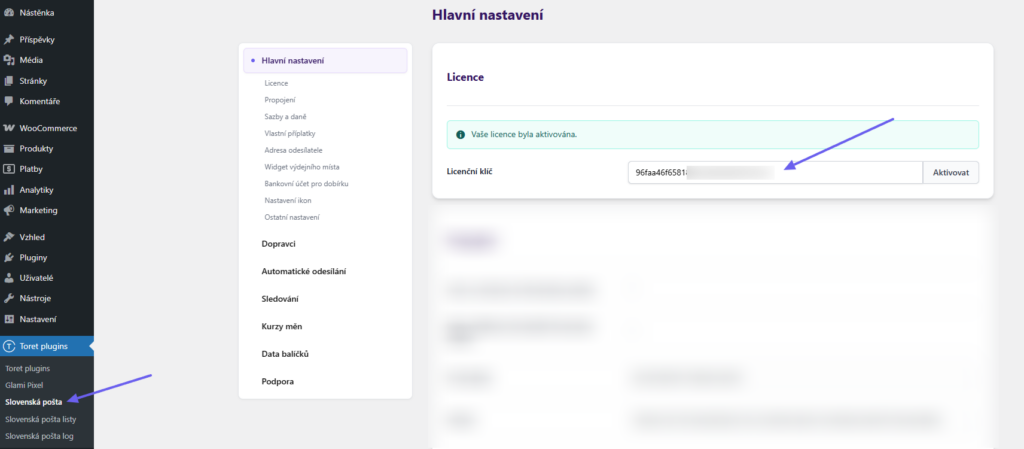Click the Marketing megaphone icon
This screenshot has height=449, width=1024.
9,210
